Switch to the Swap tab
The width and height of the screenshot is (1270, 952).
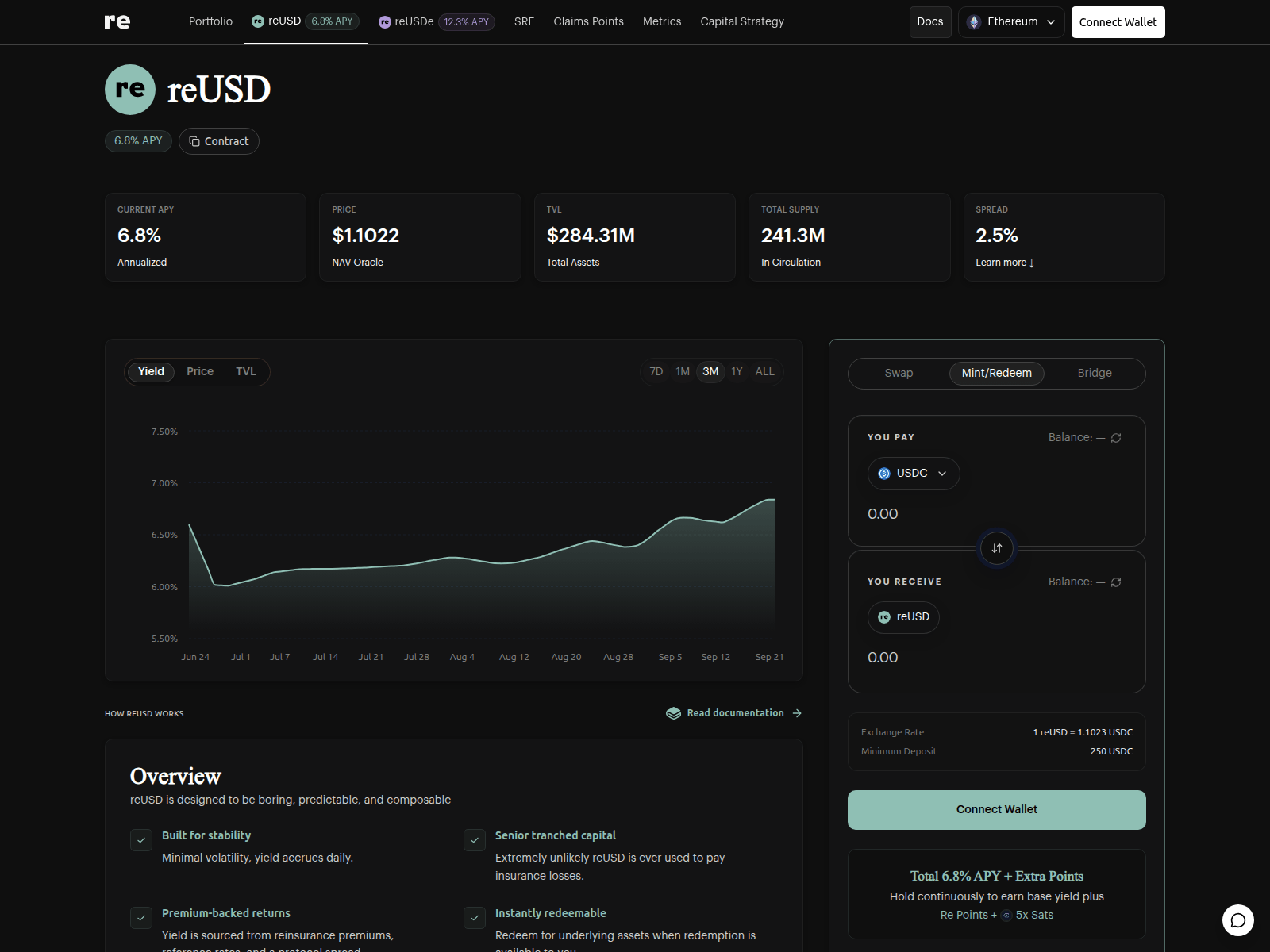[899, 373]
